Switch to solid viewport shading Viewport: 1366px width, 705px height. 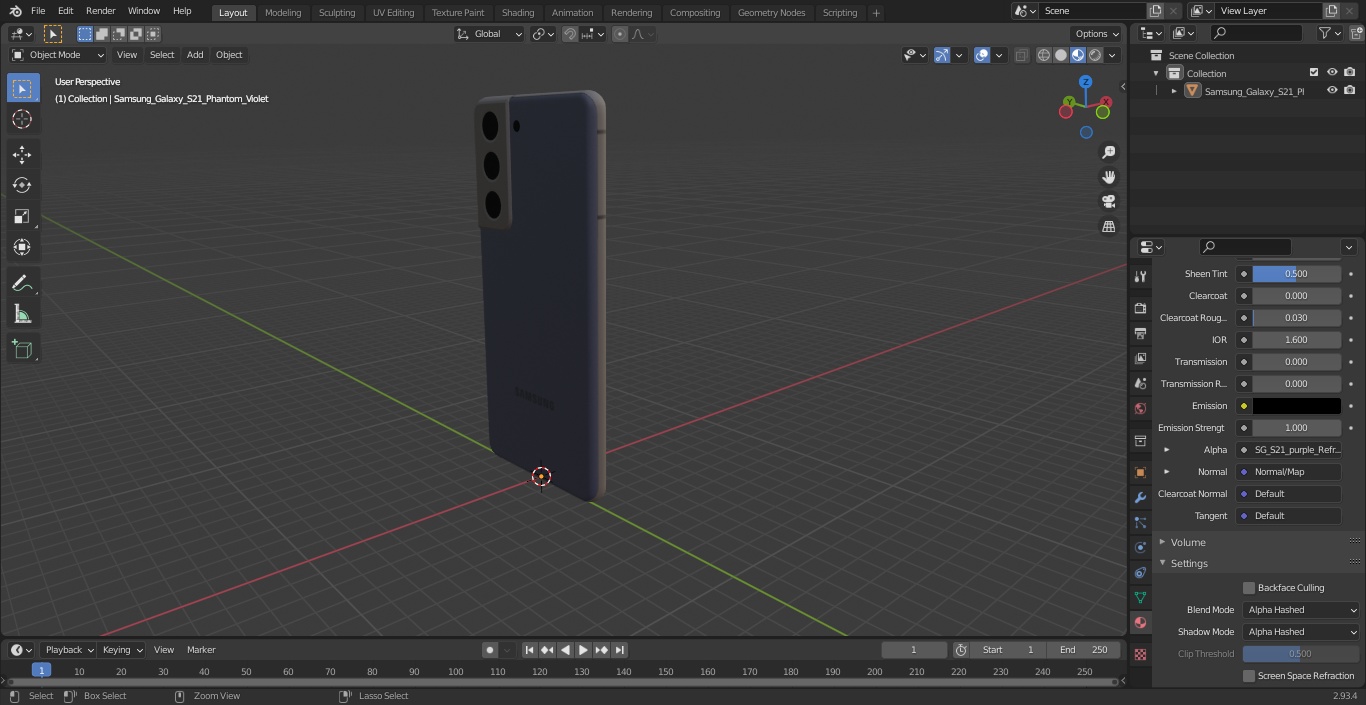click(1061, 55)
